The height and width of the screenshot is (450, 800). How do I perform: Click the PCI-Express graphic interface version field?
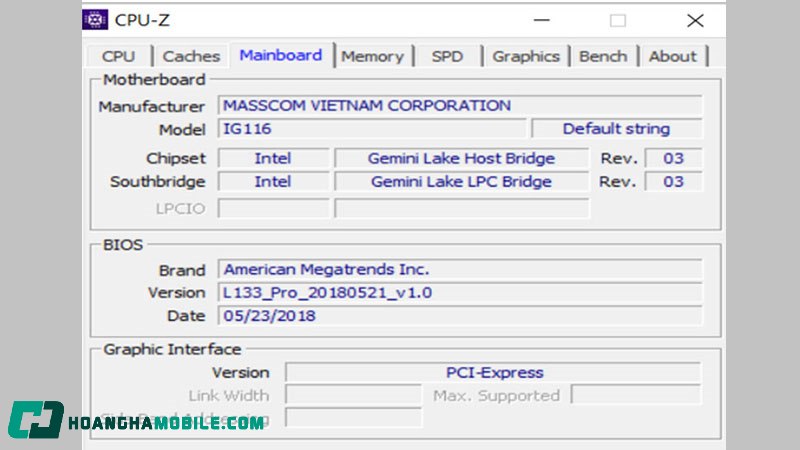[494, 372]
